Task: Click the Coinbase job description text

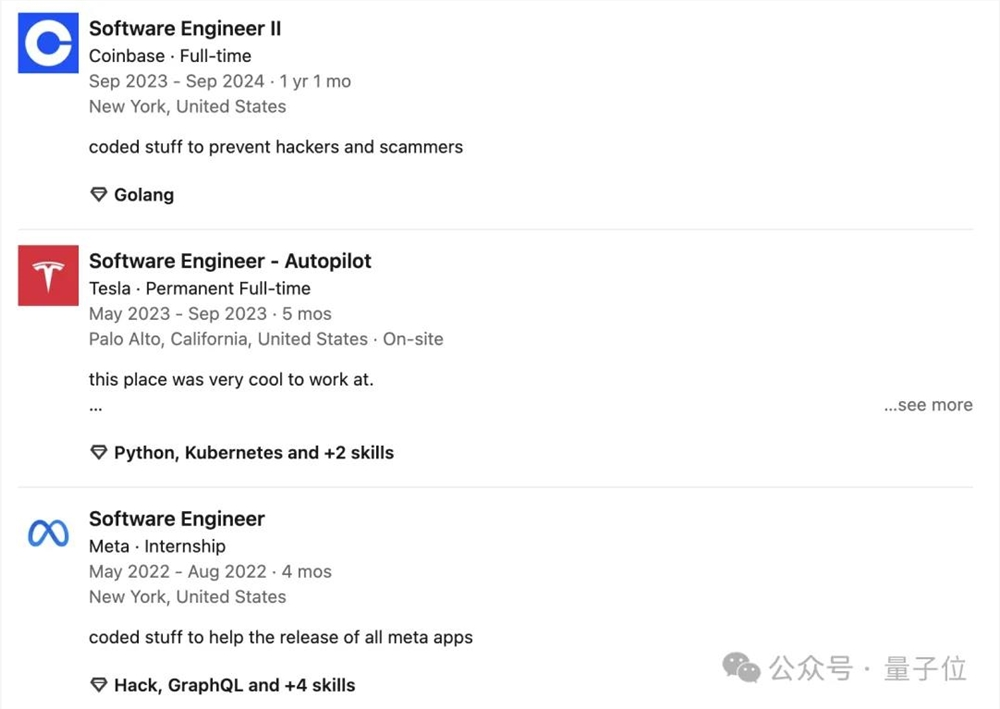Action: coord(276,147)
